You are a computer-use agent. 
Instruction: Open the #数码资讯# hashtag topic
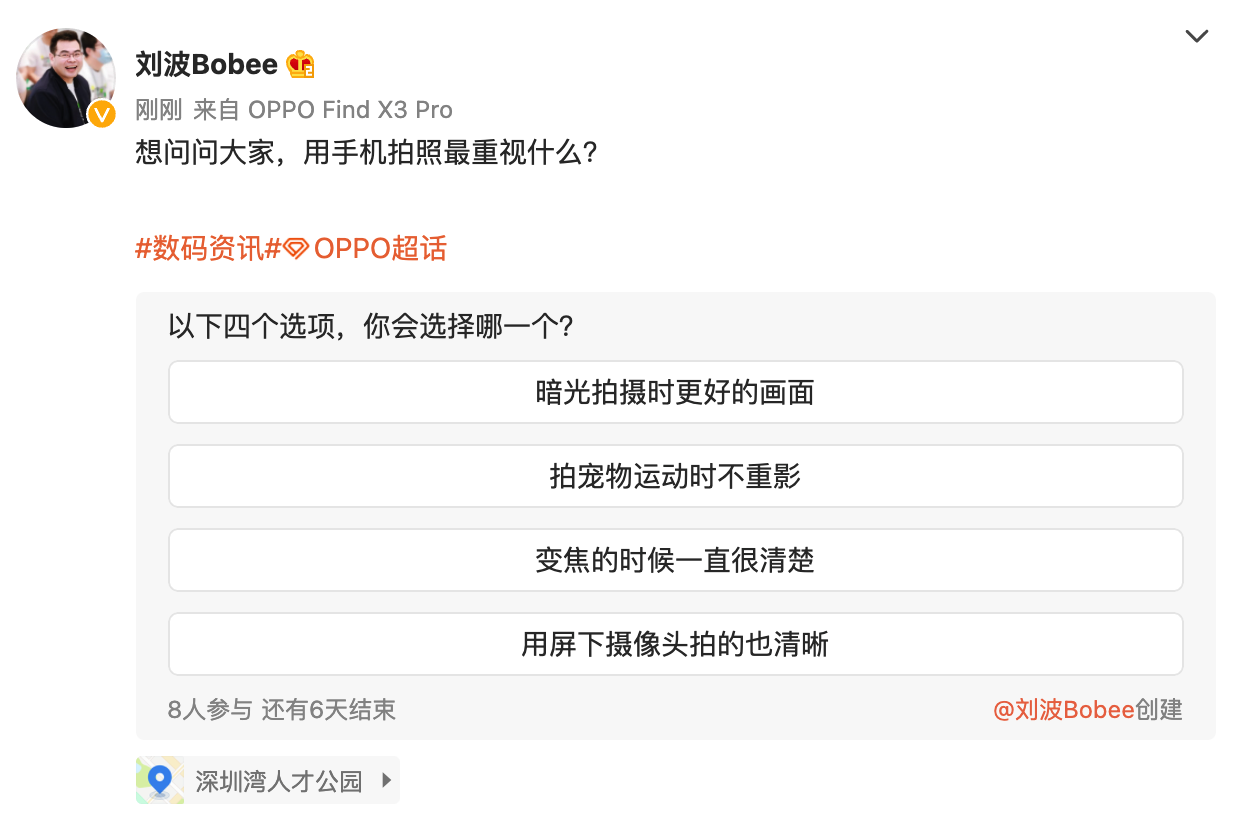pos(206,248)
